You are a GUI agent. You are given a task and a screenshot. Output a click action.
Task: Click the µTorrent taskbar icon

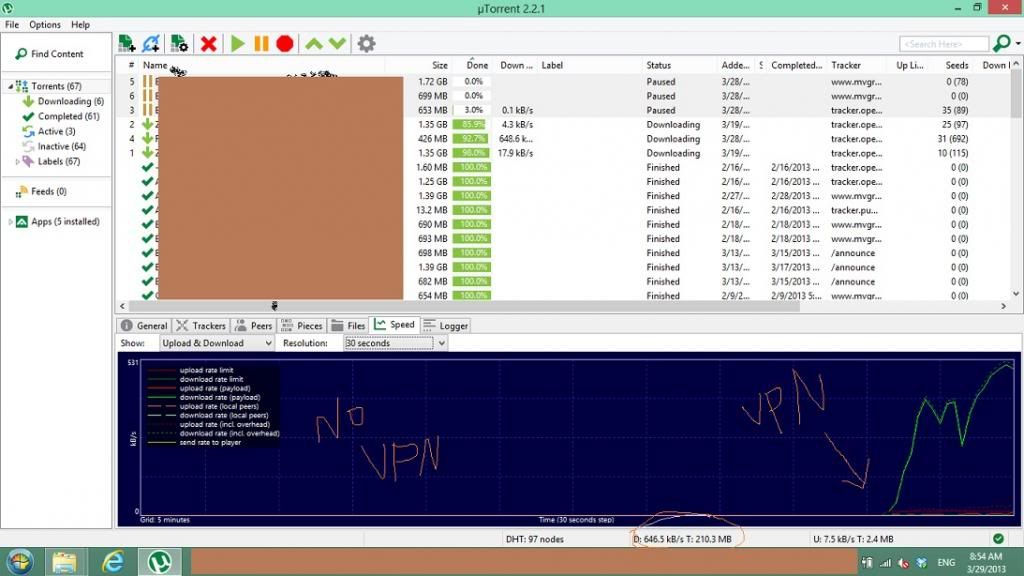click(x=159, y=562)
